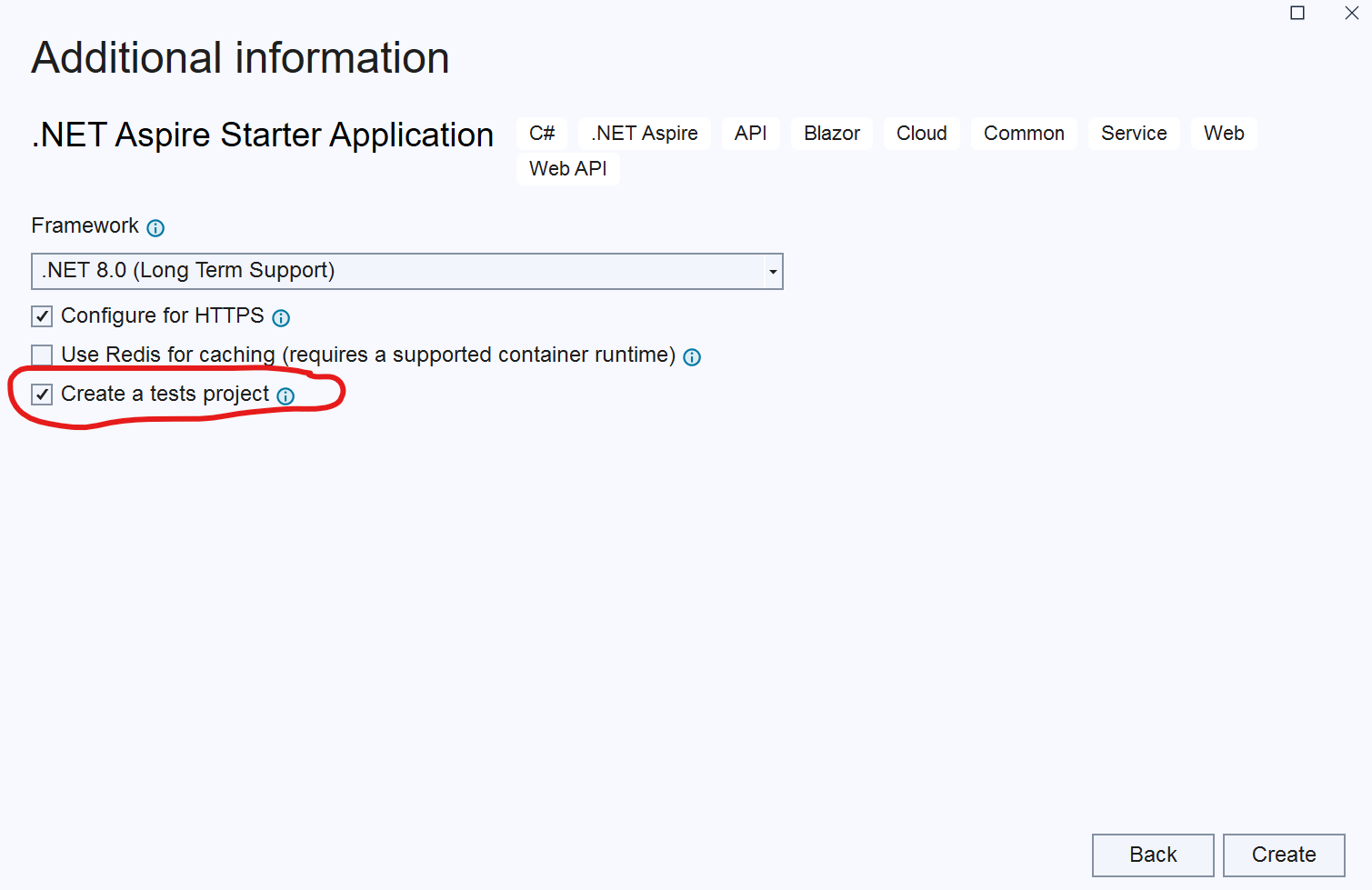
Task: Uncheck Configure for HTTPS
Action: tap(42, 315)
